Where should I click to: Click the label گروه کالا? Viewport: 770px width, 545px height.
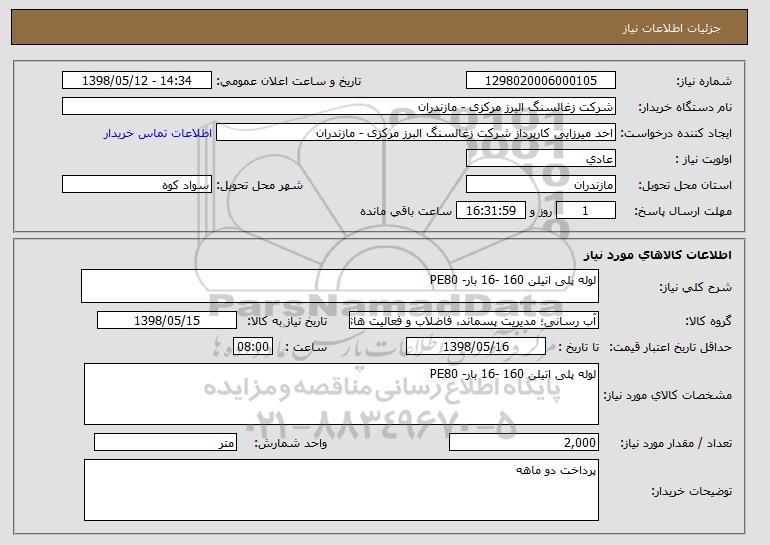[708, 321]
